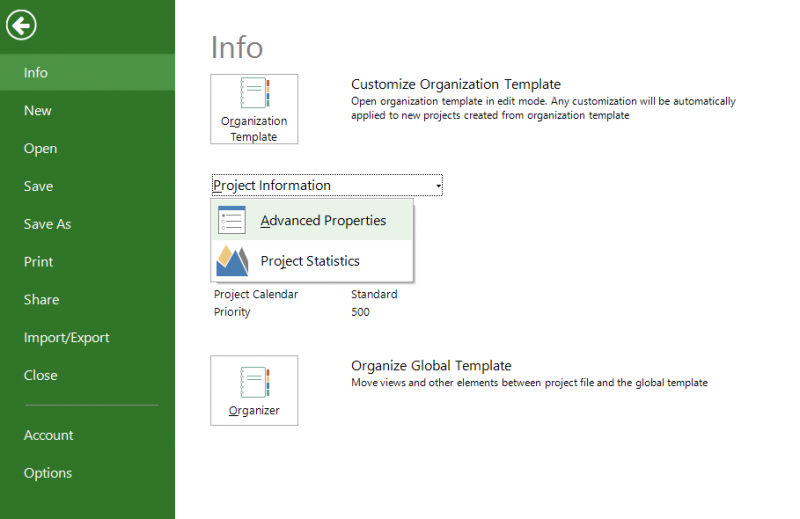
Task: Switch to the Info tab
Action: [x=36, y=73]
